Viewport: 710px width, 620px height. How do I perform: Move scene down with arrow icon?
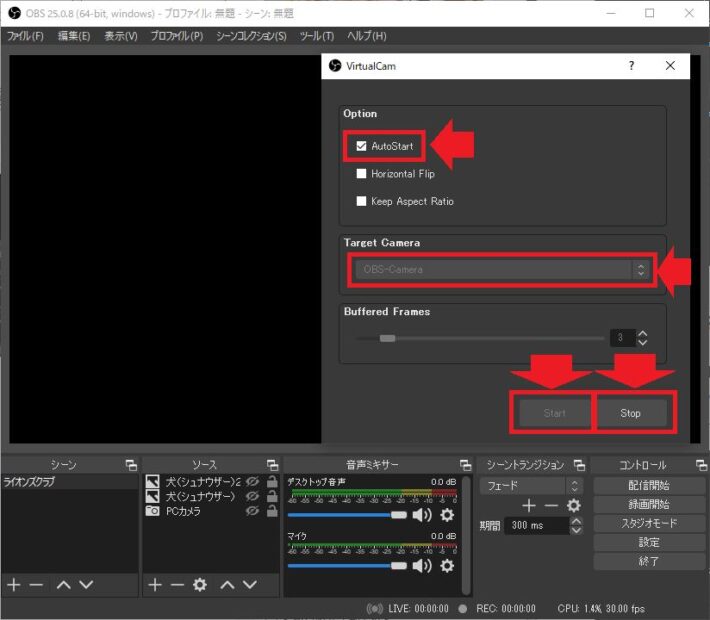coord(86,585)
